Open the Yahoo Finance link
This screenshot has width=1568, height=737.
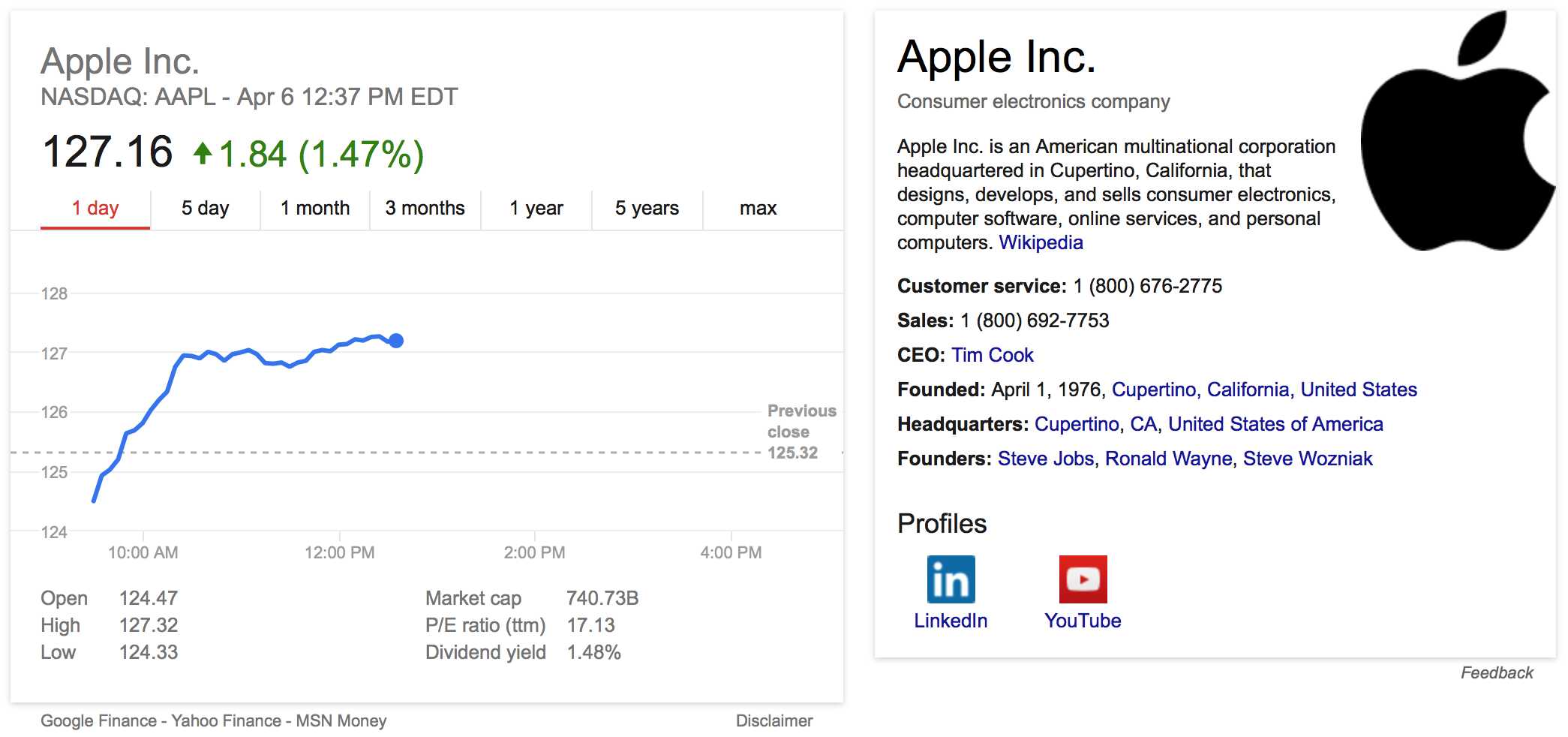click(226, 720)
